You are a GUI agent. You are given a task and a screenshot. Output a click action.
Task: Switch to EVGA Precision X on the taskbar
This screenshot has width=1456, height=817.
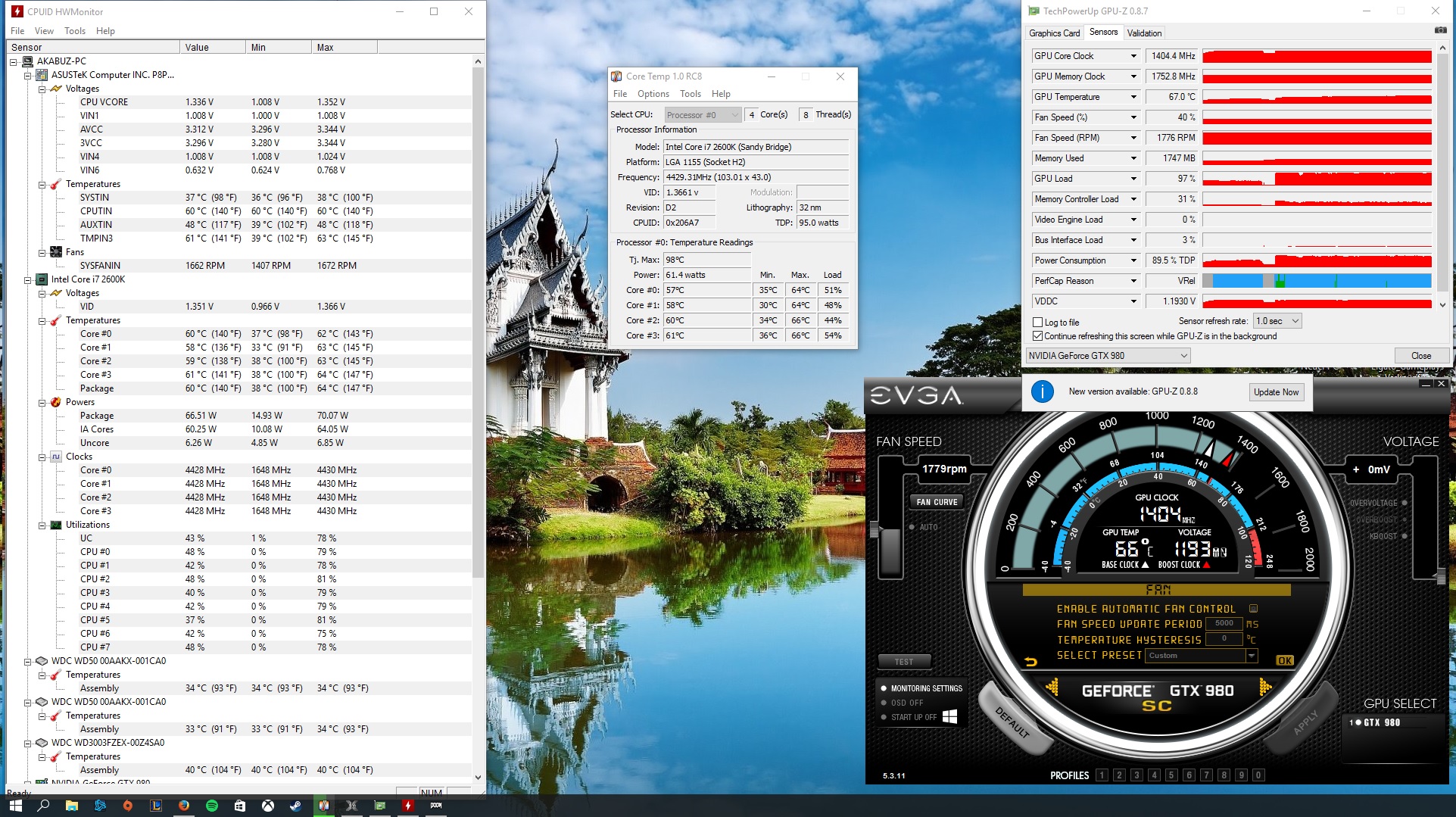click(x=351, y=806)
